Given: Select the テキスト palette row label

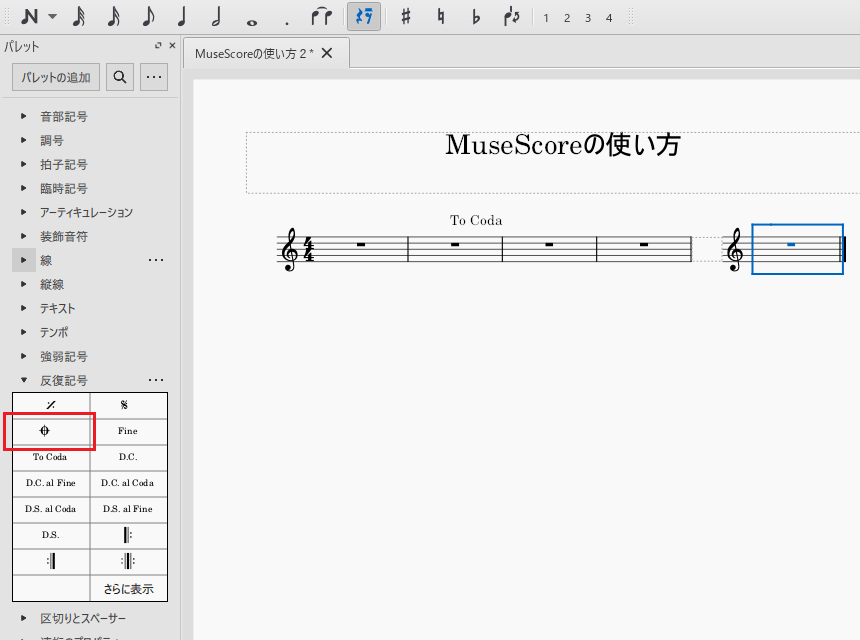Looking at the screenshot, I should click(57, 308).
